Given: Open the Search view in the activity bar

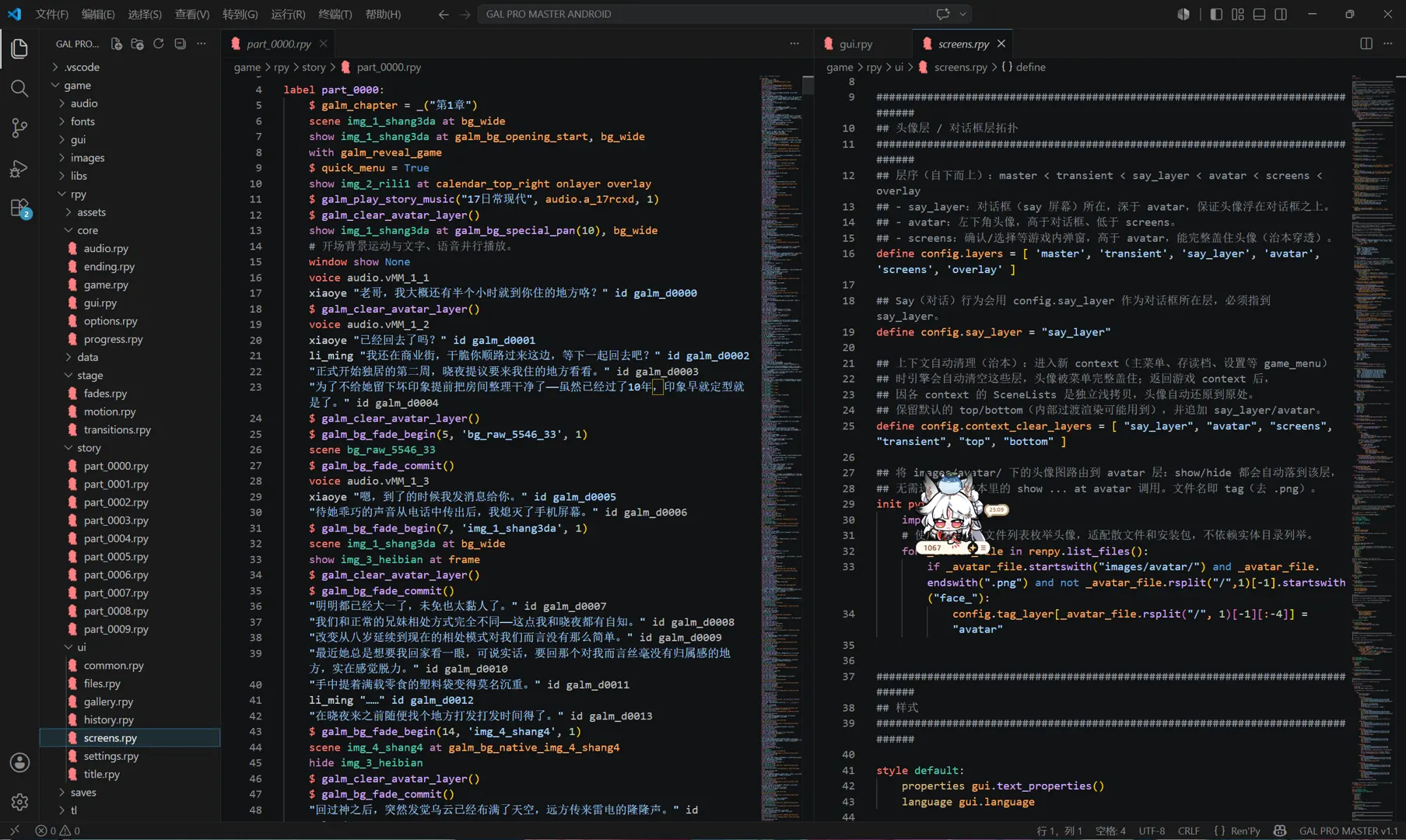Looking at the screenshot, I should point(19,88).
